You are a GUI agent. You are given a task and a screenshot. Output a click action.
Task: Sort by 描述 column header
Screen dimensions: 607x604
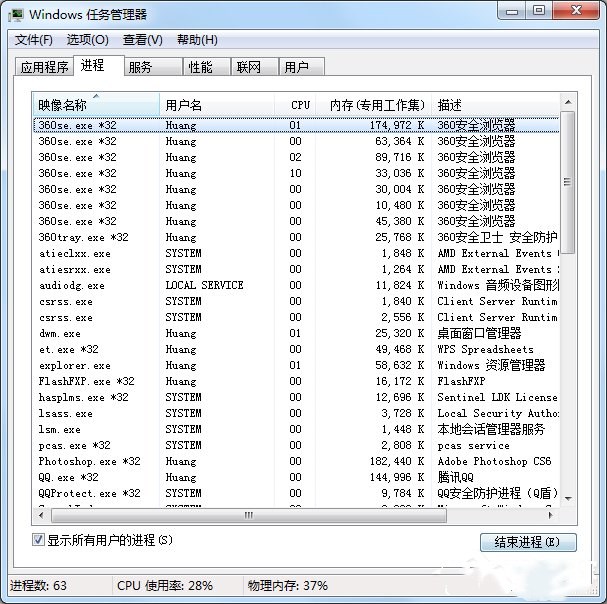[496, 105]
